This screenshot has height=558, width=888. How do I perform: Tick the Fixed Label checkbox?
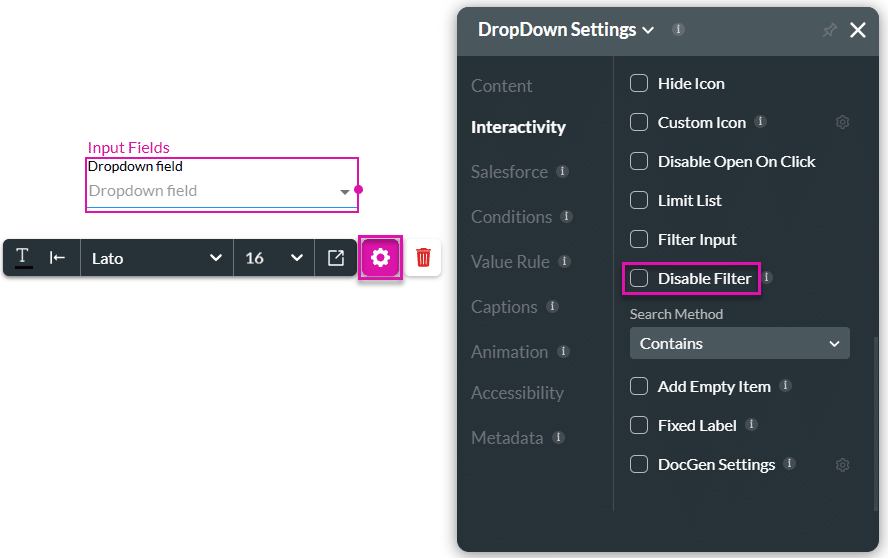point(639,425)
